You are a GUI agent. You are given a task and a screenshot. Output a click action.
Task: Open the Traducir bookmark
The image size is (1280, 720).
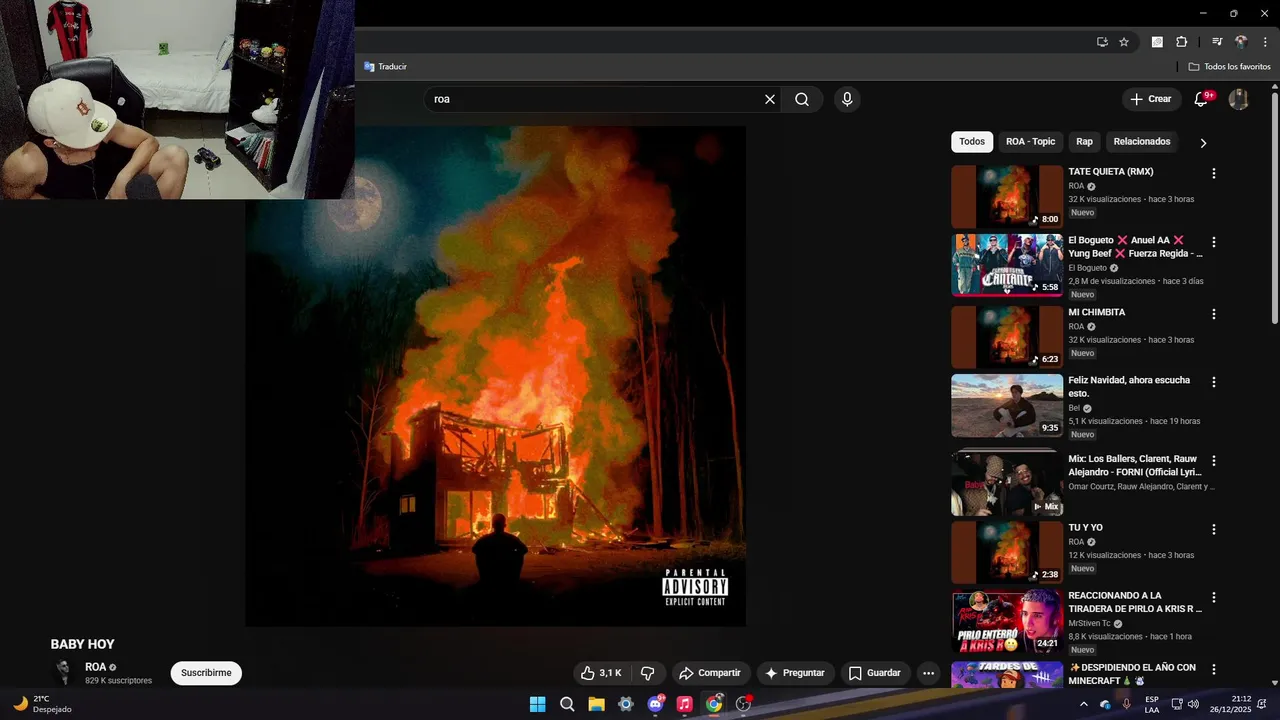pyautogui.click(x=385, y=67)
